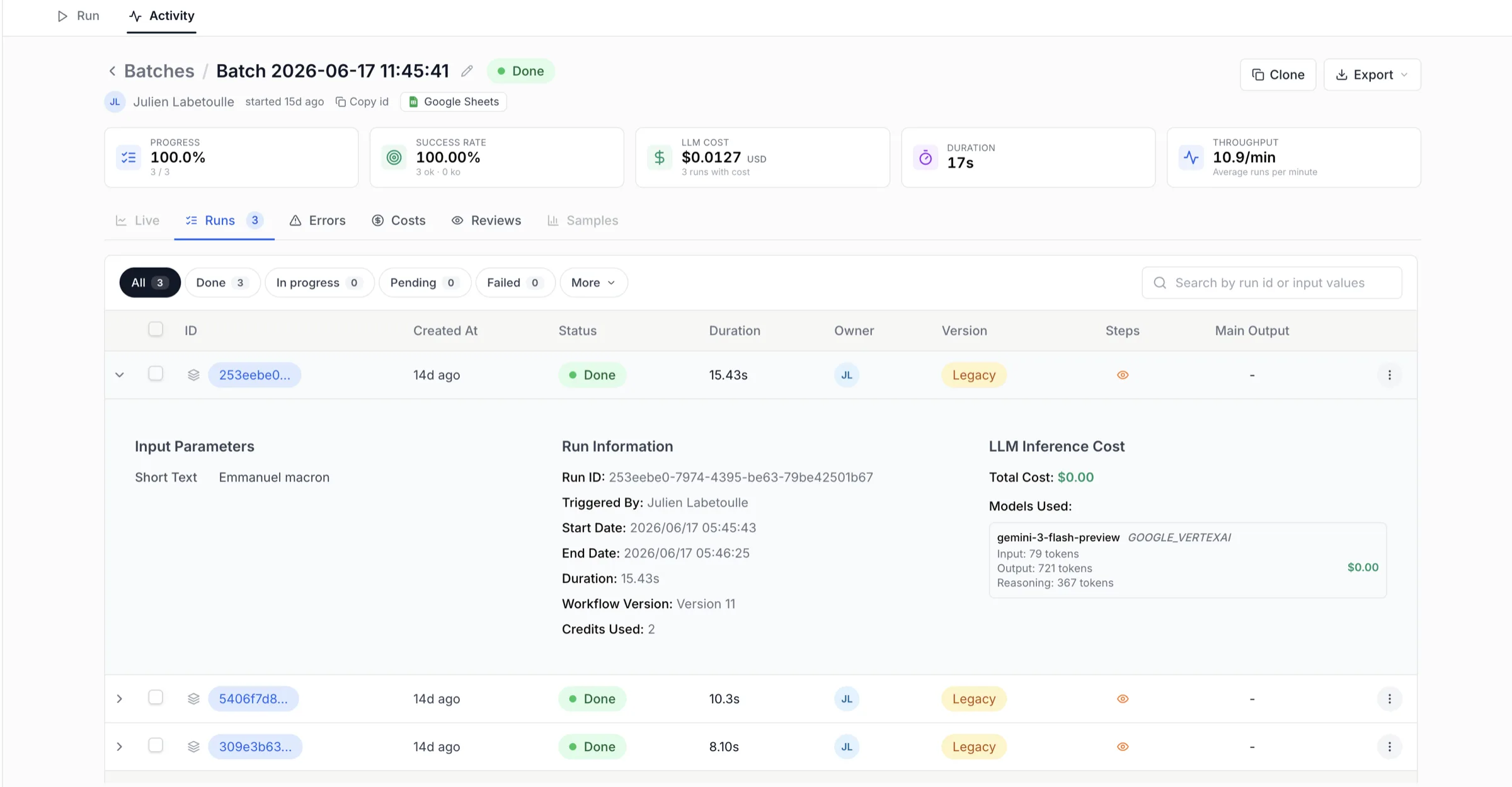Viewport: 1512px width, 787px height.
Task: Open the three-dot menu for run 253eebe0
Action: pos(1389,375)
